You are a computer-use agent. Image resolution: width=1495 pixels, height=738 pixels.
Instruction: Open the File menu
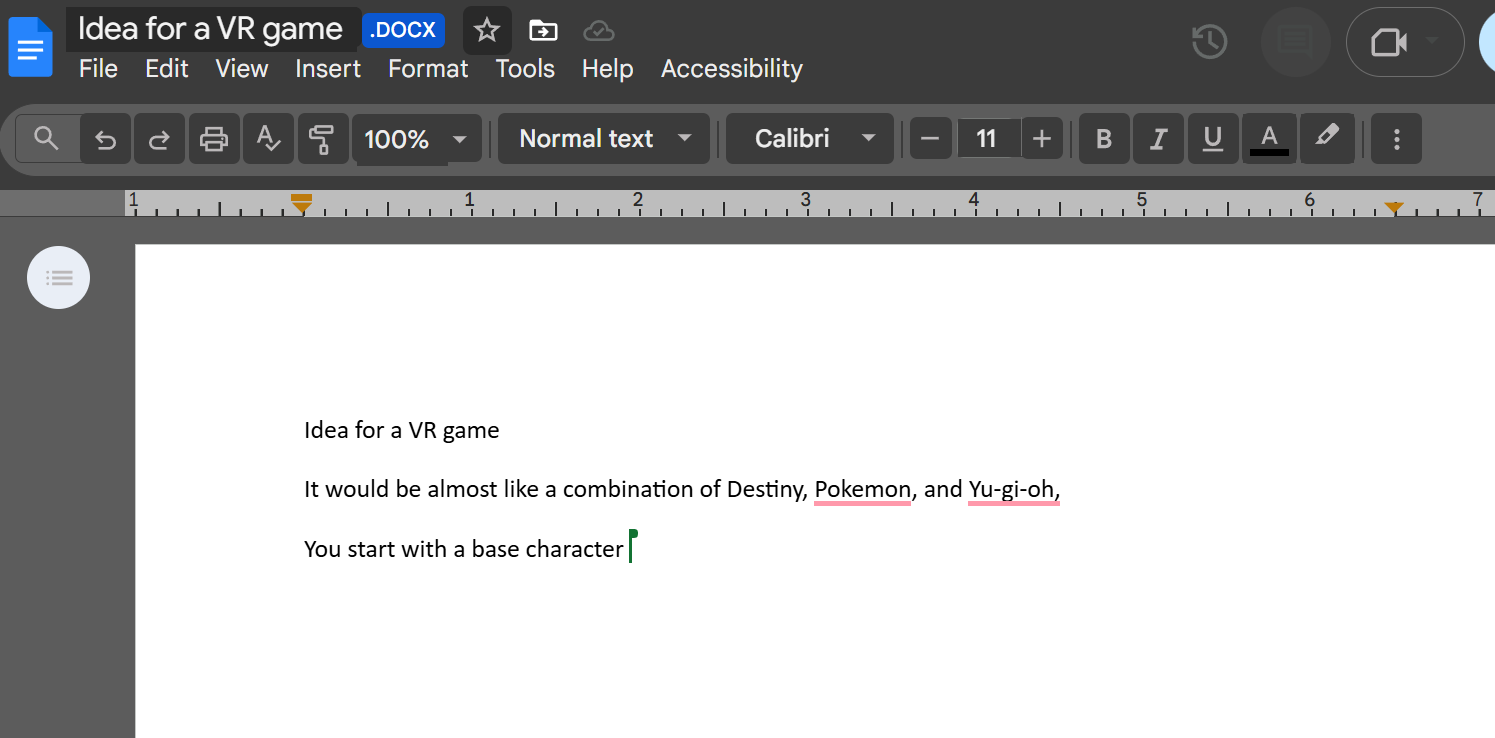pos(98,68)
